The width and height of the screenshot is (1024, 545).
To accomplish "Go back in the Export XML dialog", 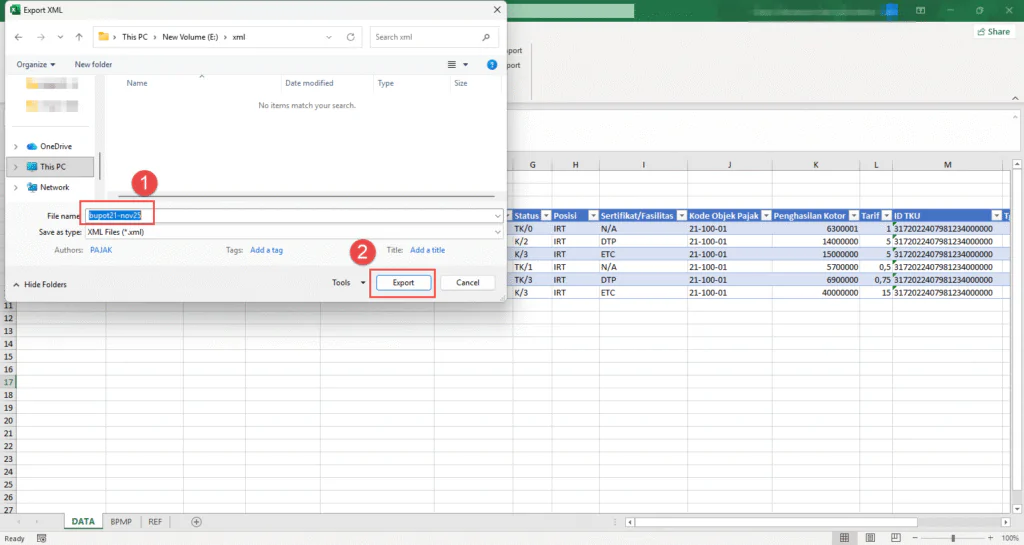I will [18, 37].
